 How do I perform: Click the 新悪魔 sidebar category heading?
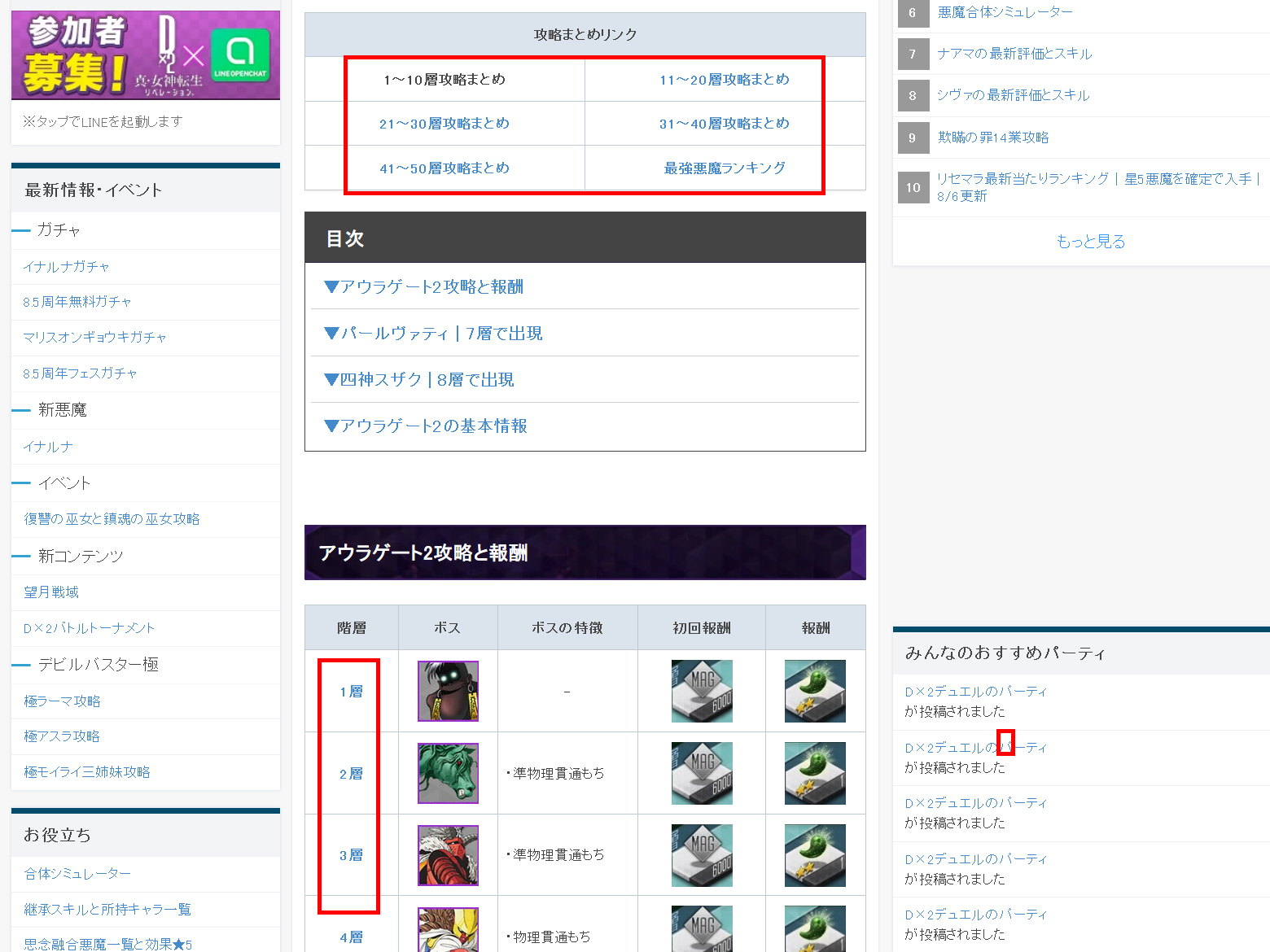(x=63, y=410)
